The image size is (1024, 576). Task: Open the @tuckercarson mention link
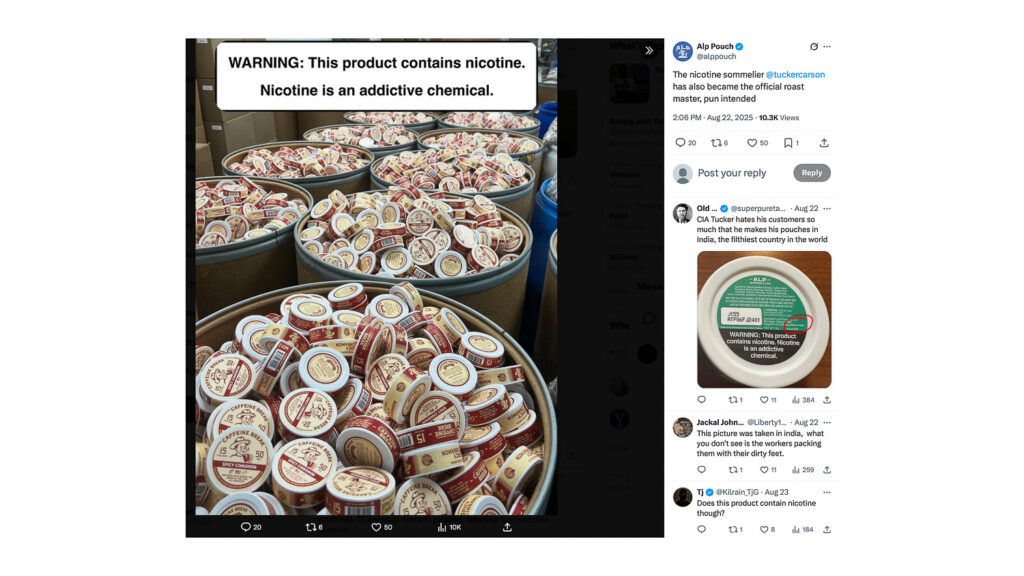pyautogui.click(x=795, y=74)
